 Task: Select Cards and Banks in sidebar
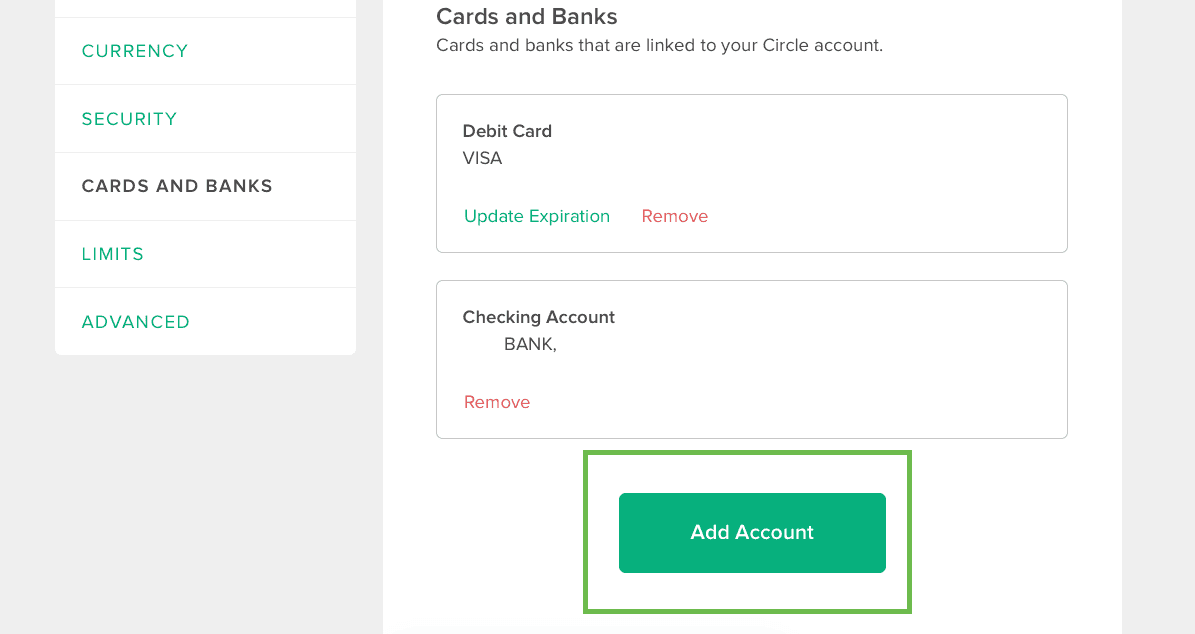pos(177,186)
